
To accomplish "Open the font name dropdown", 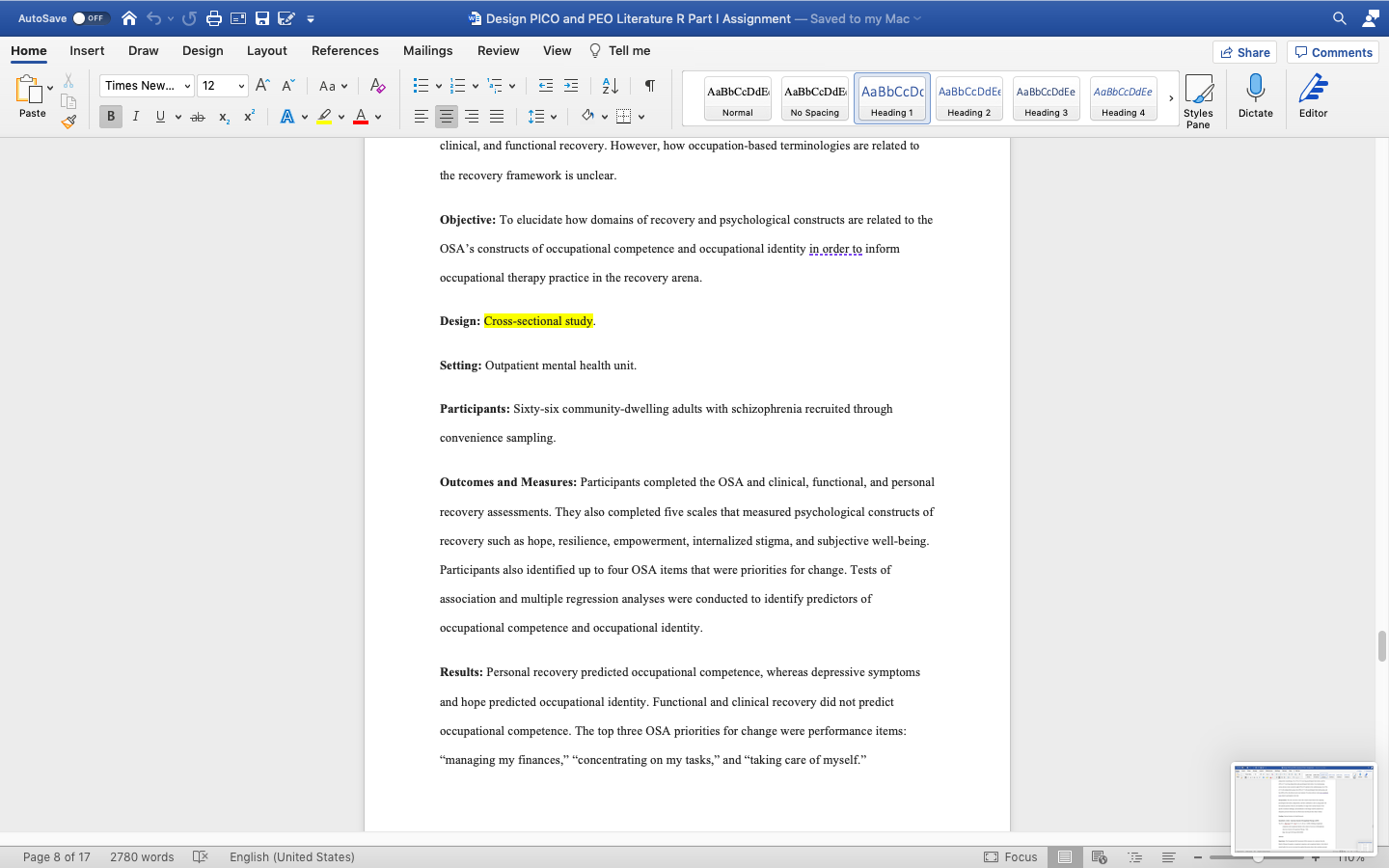I will point(187,86).
